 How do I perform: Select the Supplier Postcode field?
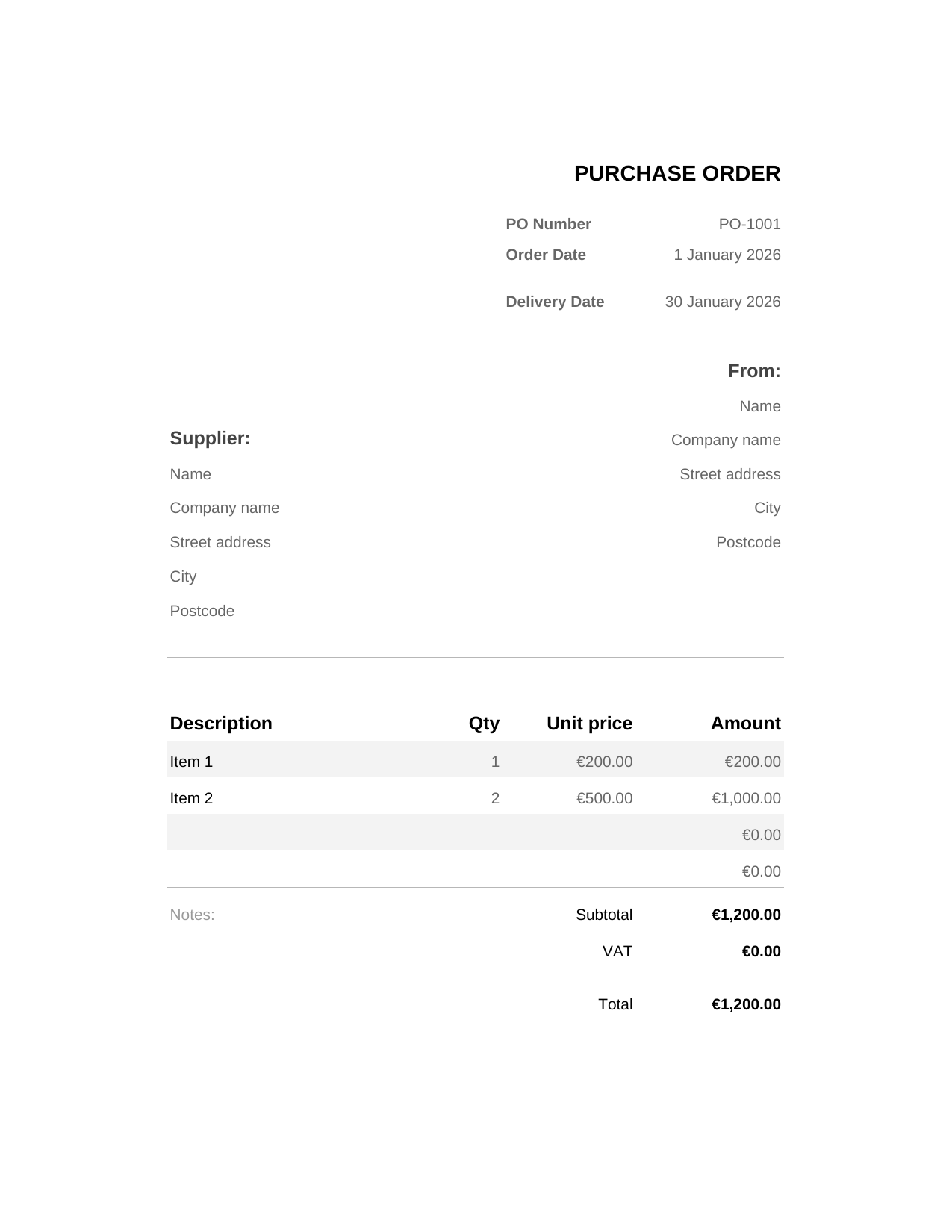click(x=202, y=611)
